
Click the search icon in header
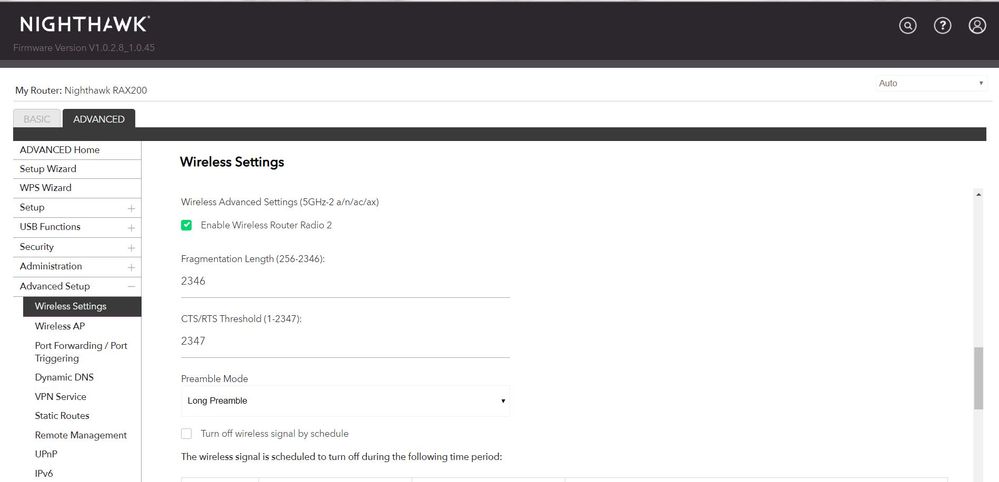coord(908,26)
